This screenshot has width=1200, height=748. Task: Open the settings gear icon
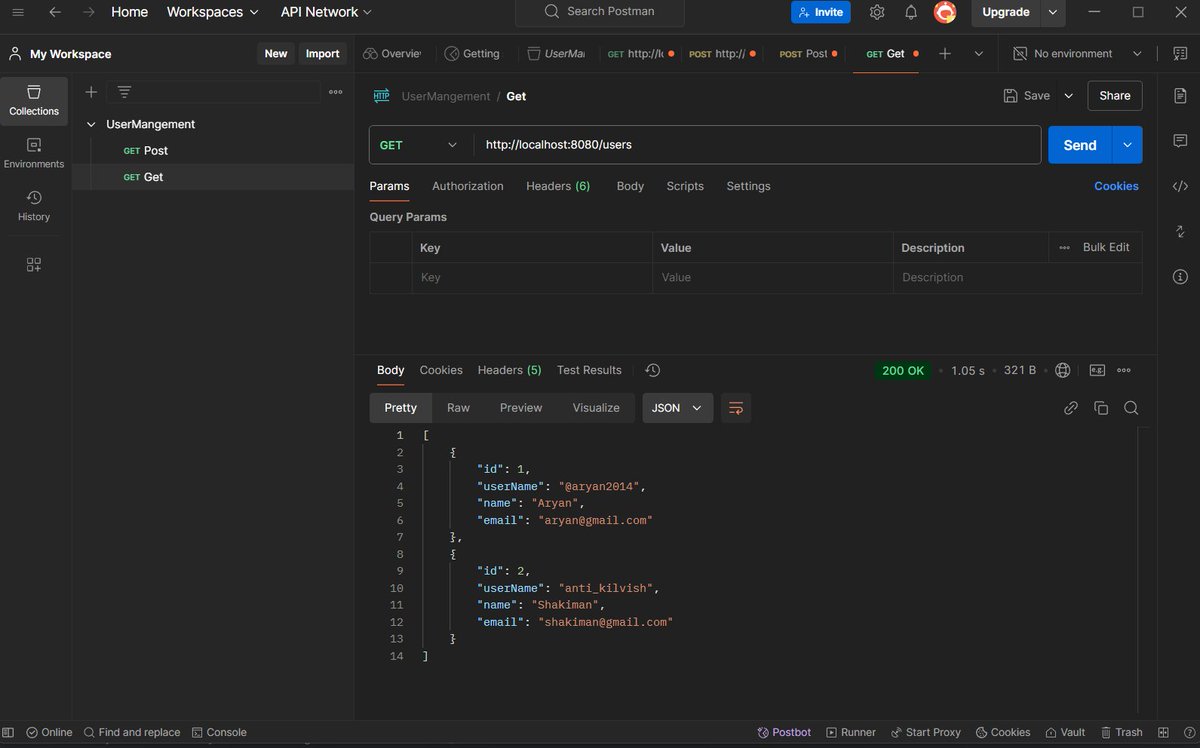[877, 12]
